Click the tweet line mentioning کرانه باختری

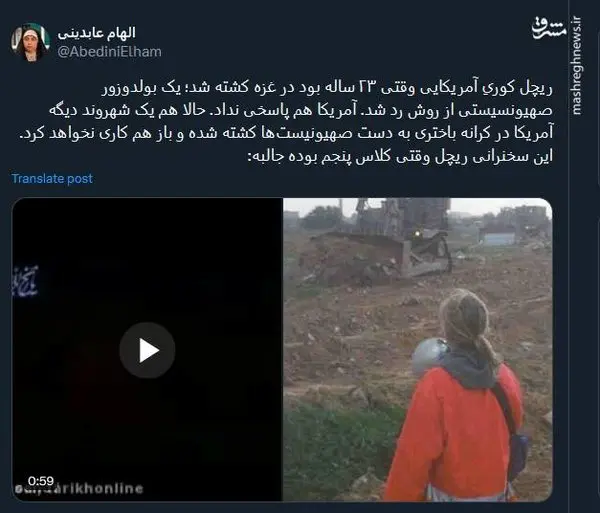(287, 134)
